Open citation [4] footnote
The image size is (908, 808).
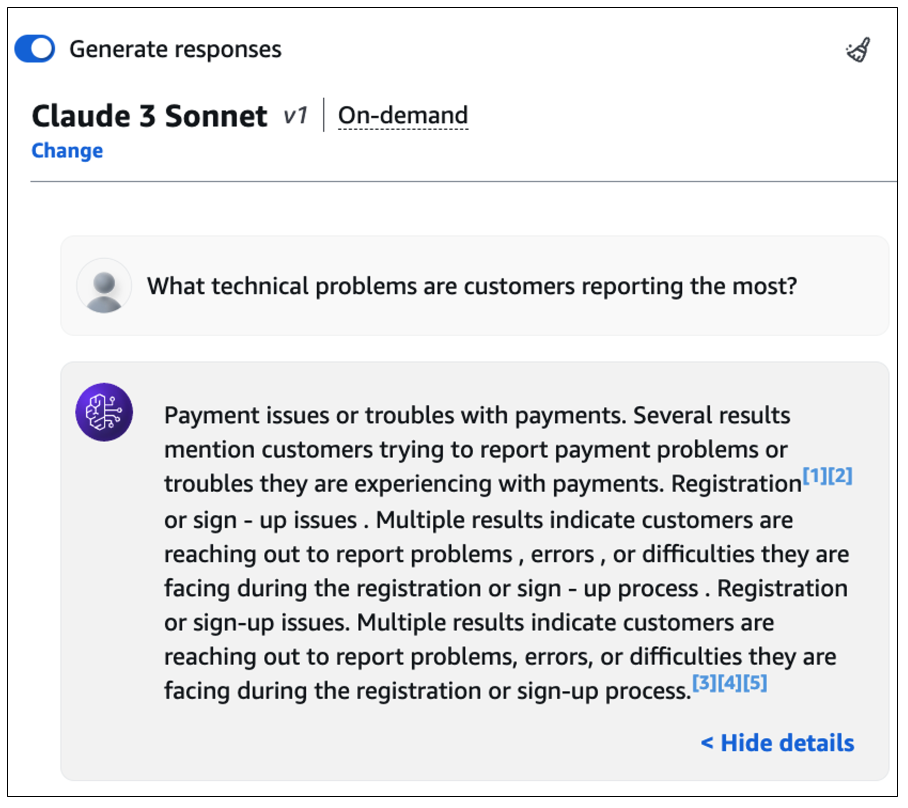pos(730,684)
